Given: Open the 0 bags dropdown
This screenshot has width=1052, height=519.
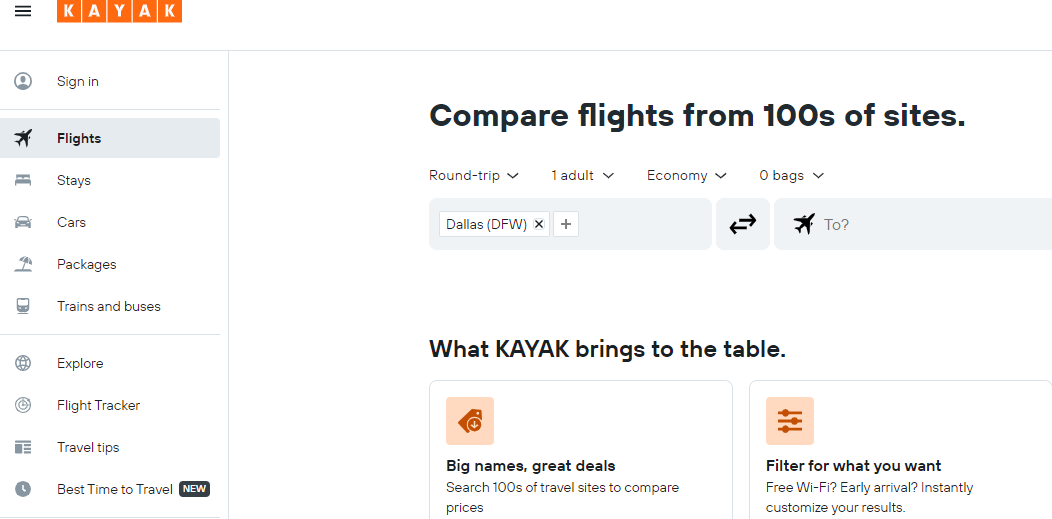Looking at the screenshot, I should pos(791,175).
